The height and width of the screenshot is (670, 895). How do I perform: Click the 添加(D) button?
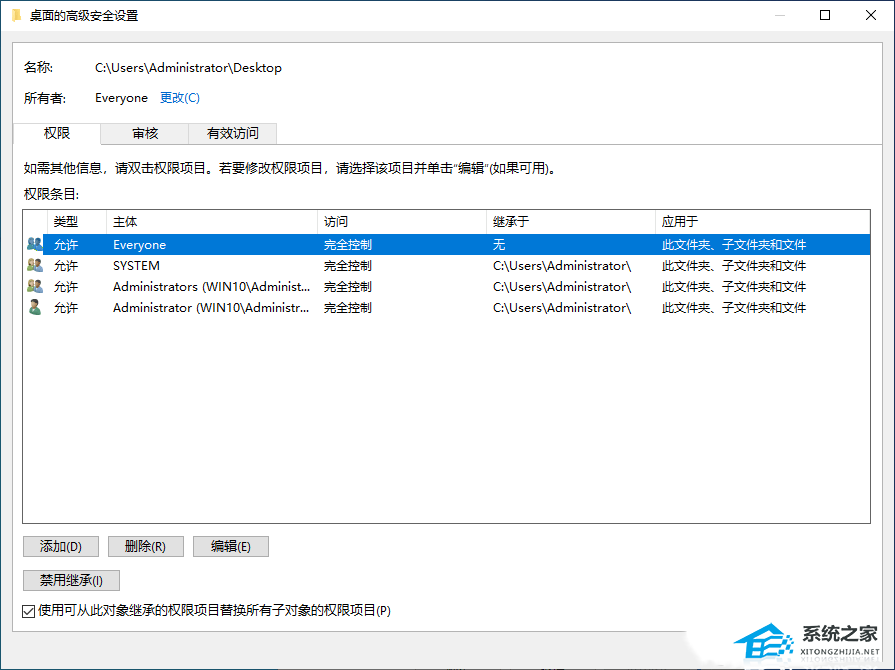pos(61,547)
